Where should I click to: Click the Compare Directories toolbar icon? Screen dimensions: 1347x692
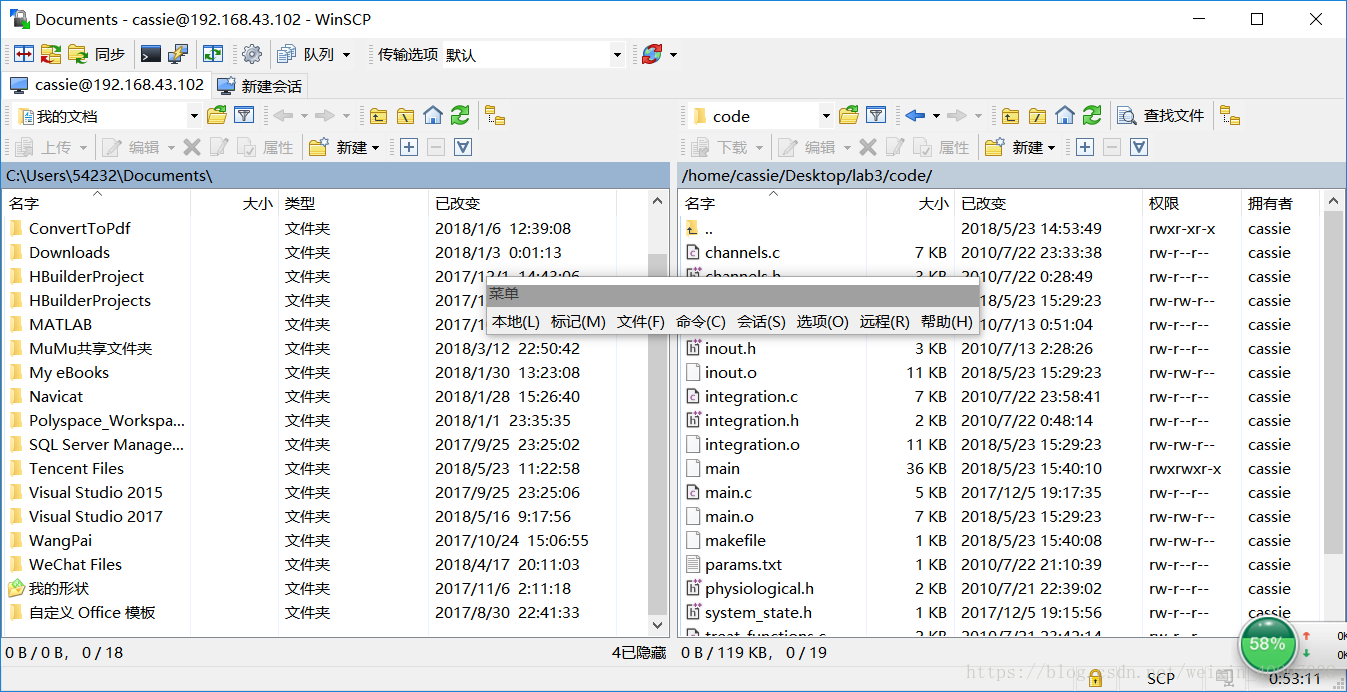point(23,54)
